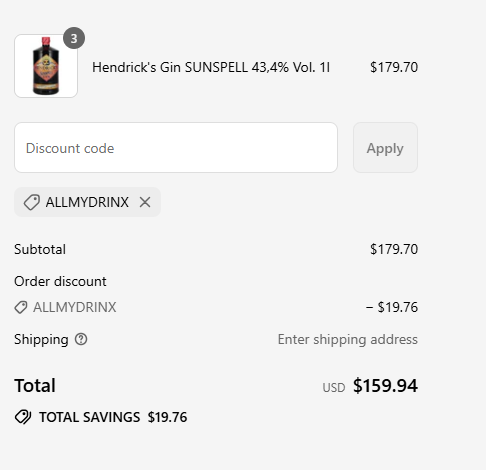Select the Hendrick's Gin SUNSPELL product name
Viewport: 486px width, 470px height.
(x=211, y=67)
